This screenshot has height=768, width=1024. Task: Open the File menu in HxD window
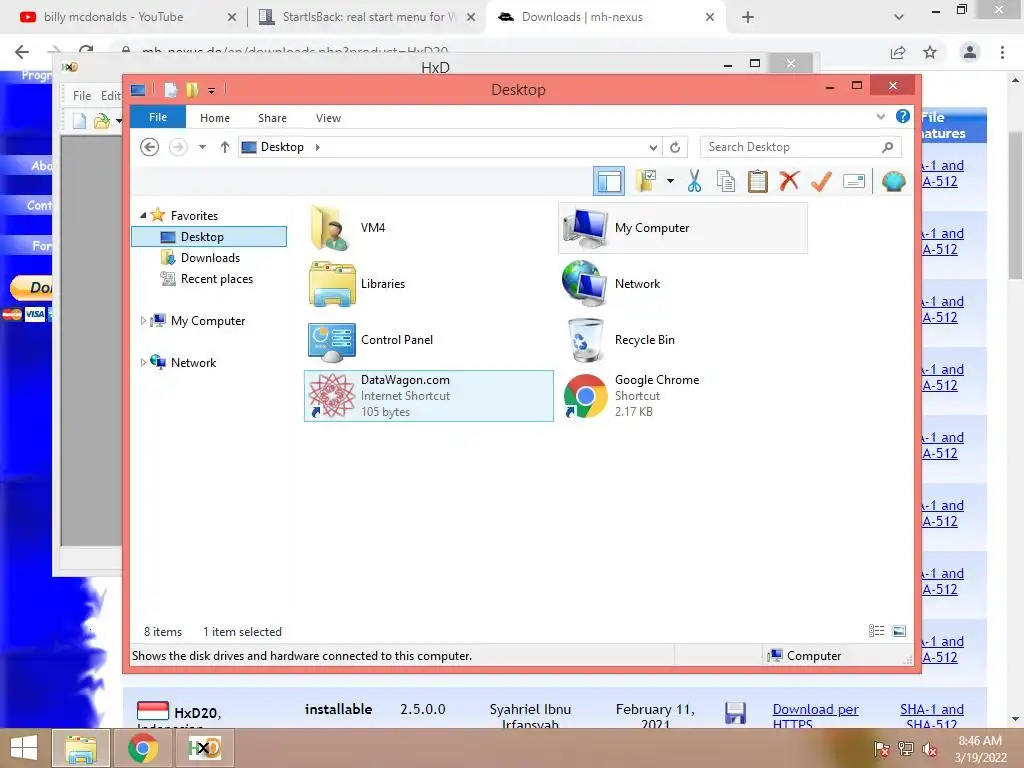click(82, 95)
